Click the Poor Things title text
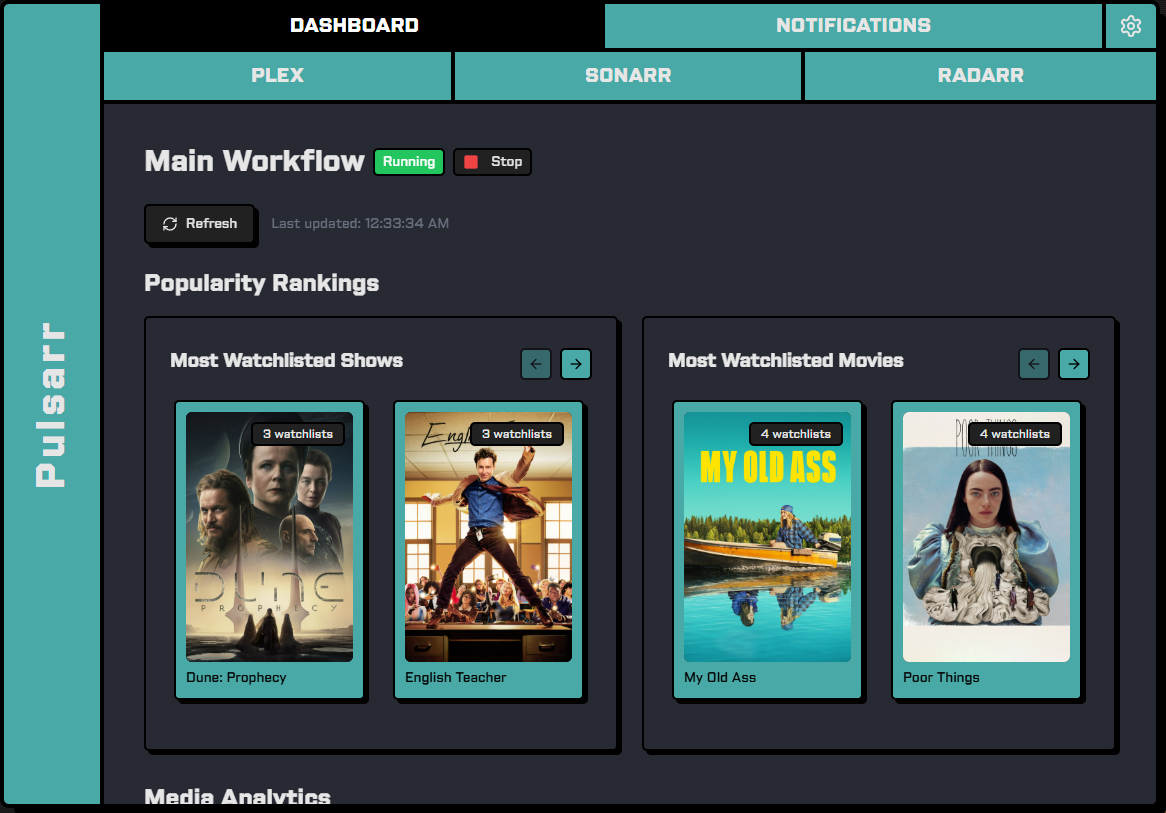This screenshot has height=813, width=1166. (x=941, y=678)
